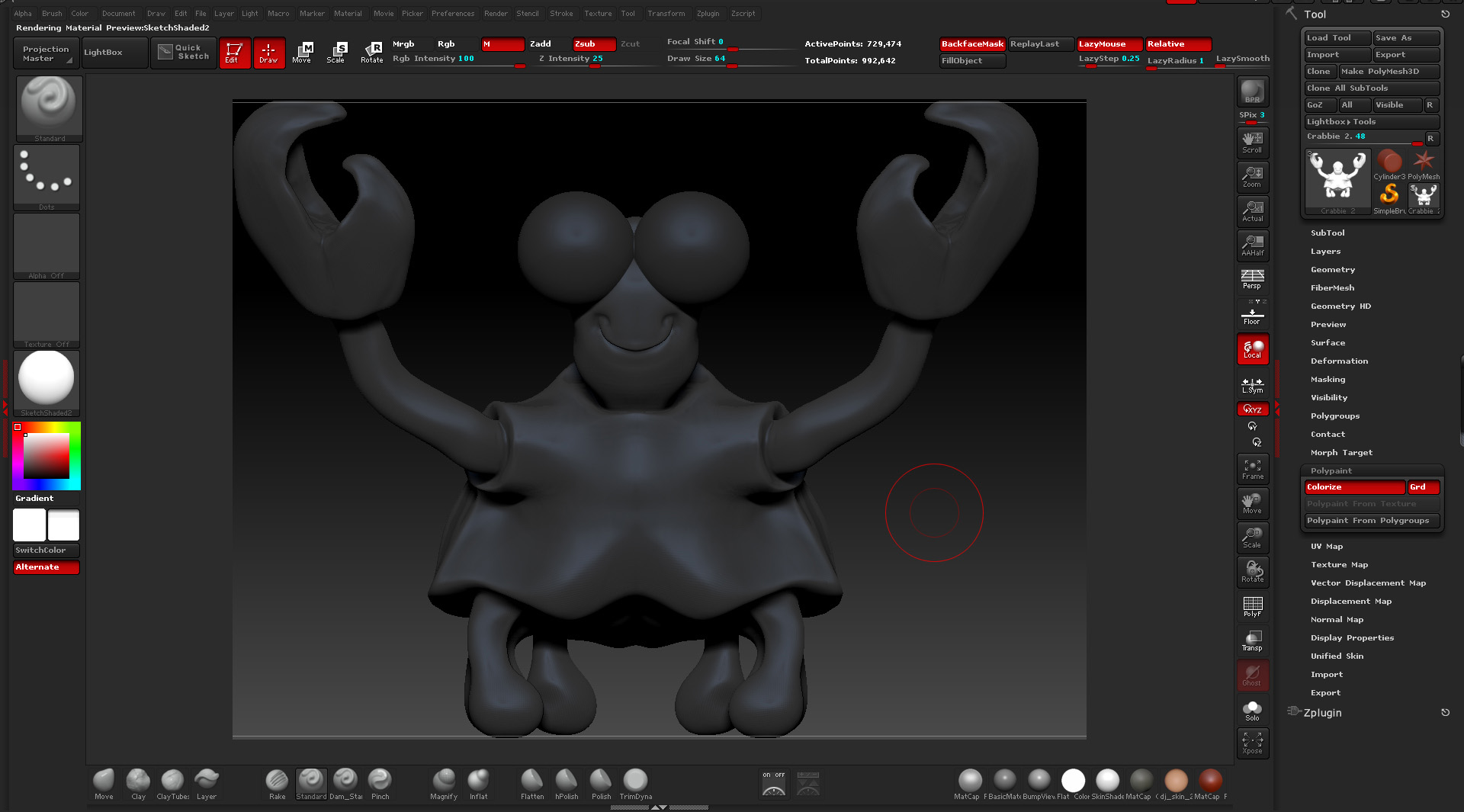Open the Document menu
This screenshot has height=812, width=1464.
click(118, 14)
